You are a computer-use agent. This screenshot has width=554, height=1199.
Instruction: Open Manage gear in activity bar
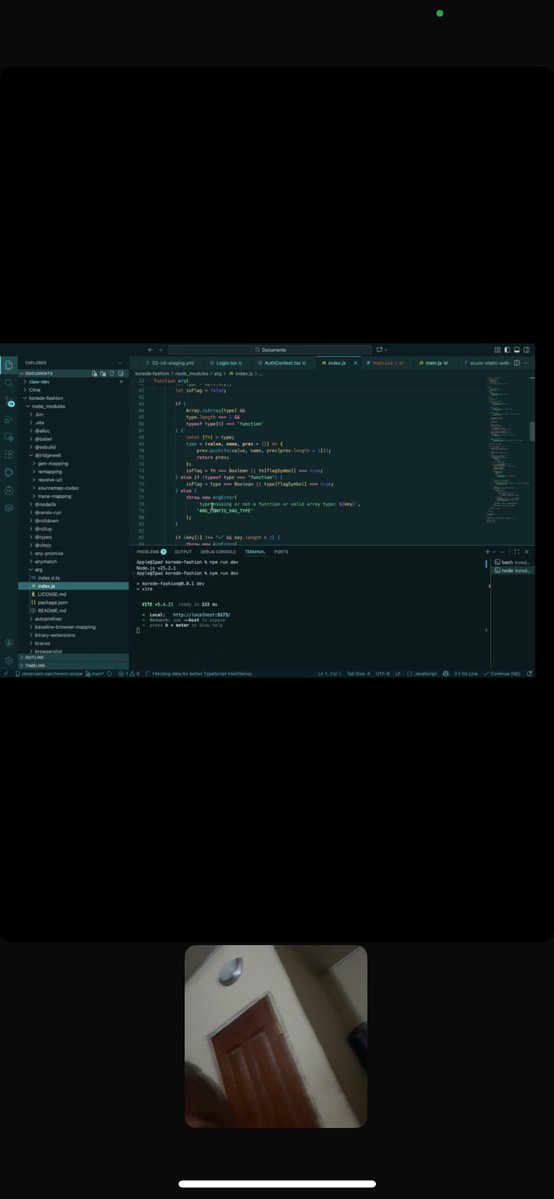tap(9, 660)
